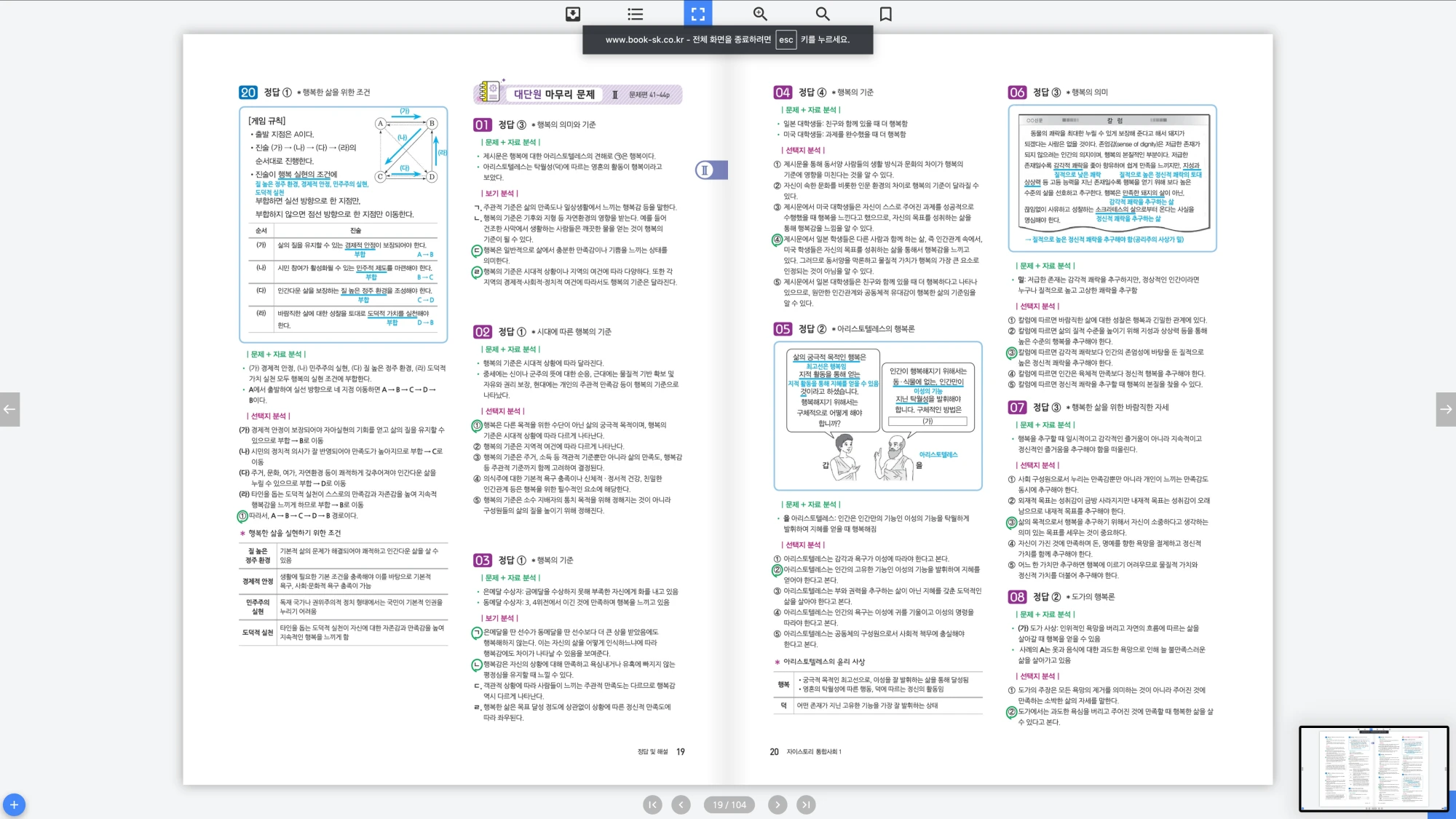Click the left edge page-turn arrow
The height and width of the screenshot is (819, 1456).
click(9, 409)
